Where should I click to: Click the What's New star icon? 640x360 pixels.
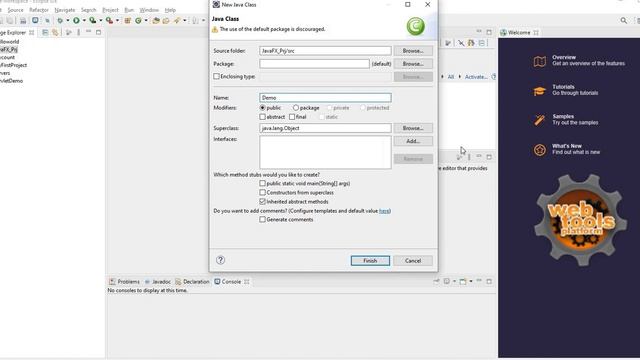540,150
